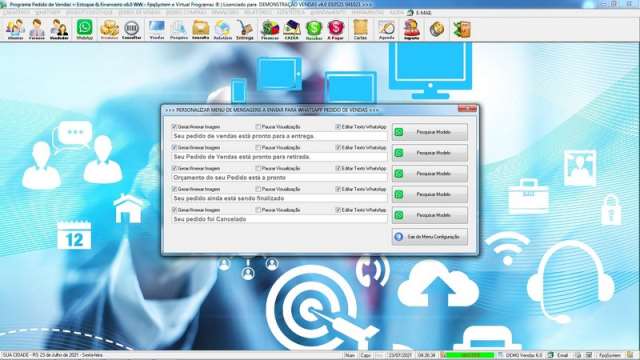Click the date 23/07/2021 in status bar
This screenshot has height=360, width=640.
click(x=400, y=356)
